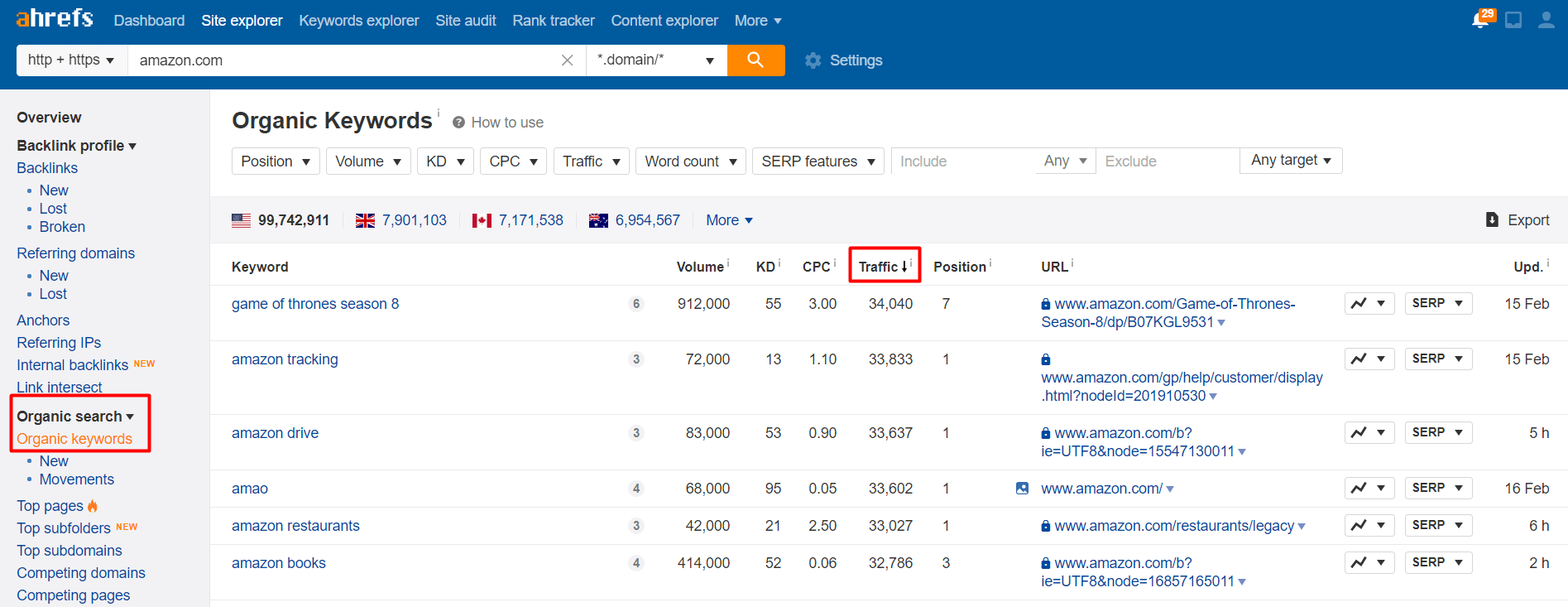Select the Canada flag
This screenshot has width=1568, height=607.
[482, 220]
